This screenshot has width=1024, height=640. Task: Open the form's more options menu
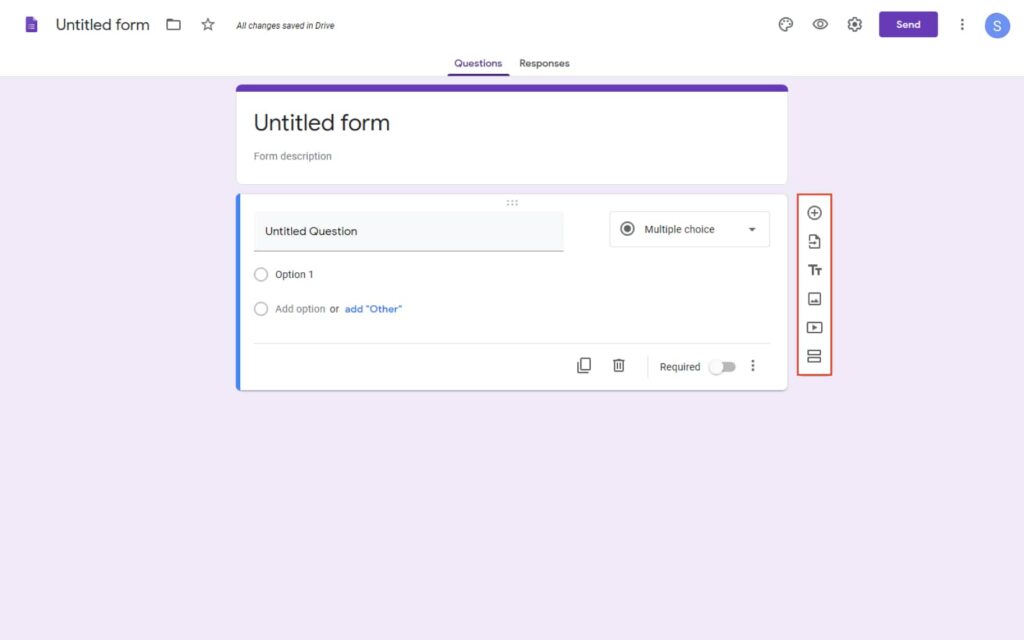pos(962,24)
